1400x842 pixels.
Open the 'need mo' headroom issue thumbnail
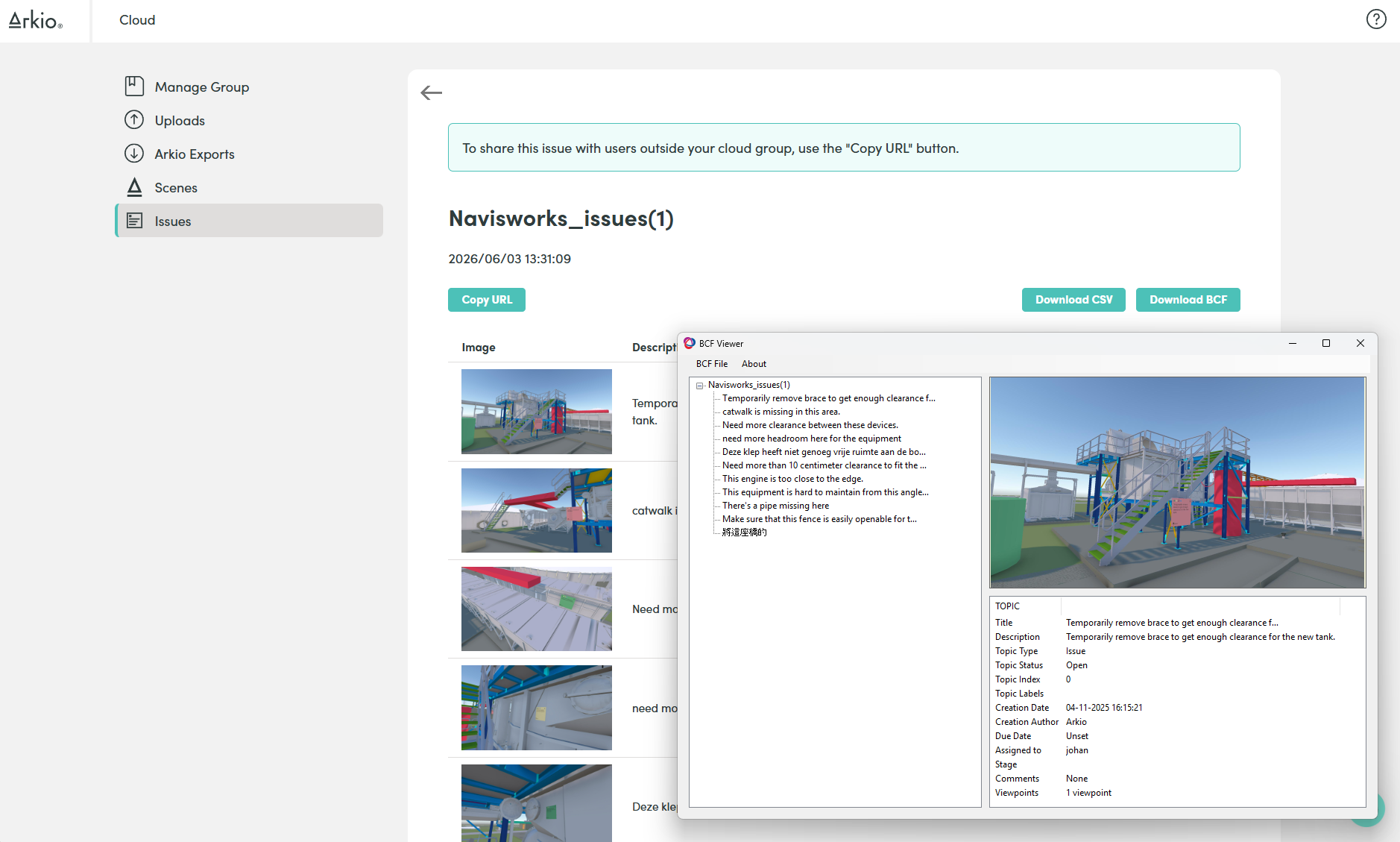(x=537, y=708)
